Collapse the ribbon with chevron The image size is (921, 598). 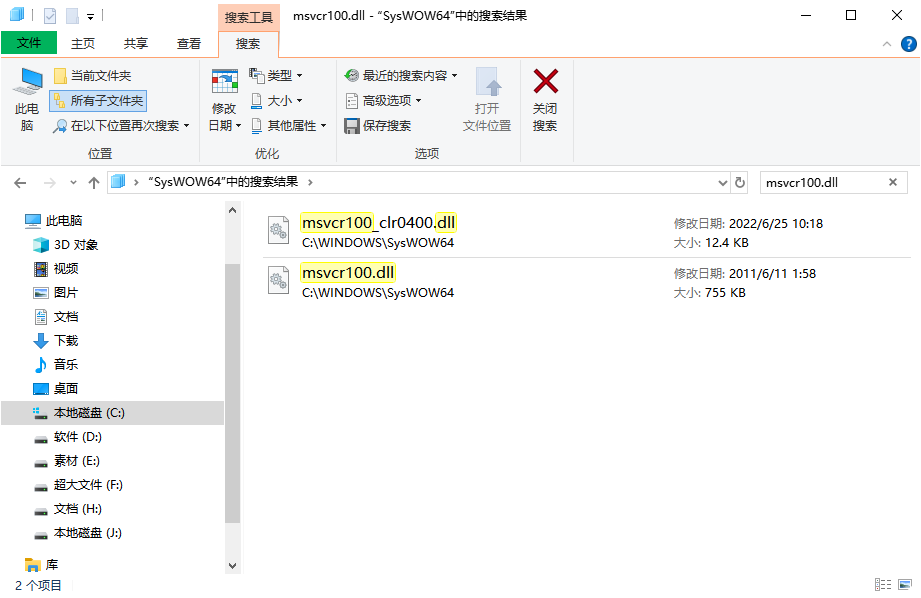point(887,44)
